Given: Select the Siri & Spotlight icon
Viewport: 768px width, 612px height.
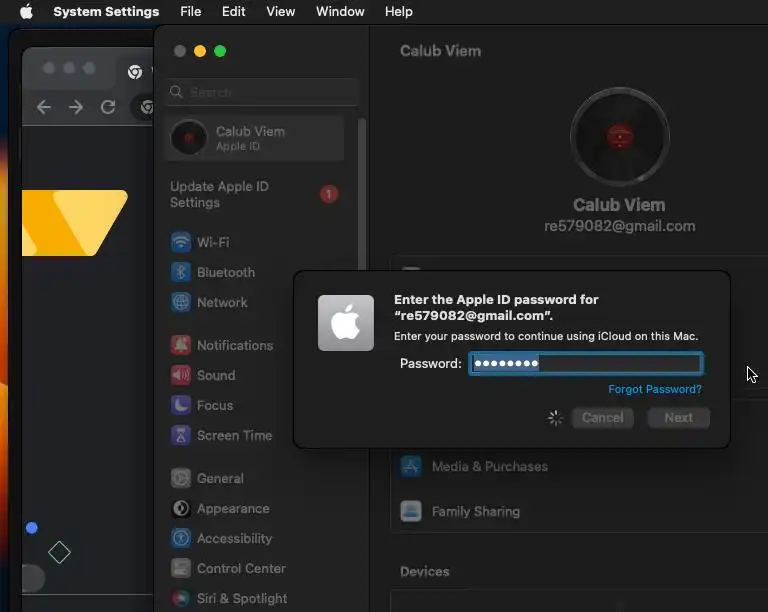Looking at the screenshot, I should click(181, 598).
